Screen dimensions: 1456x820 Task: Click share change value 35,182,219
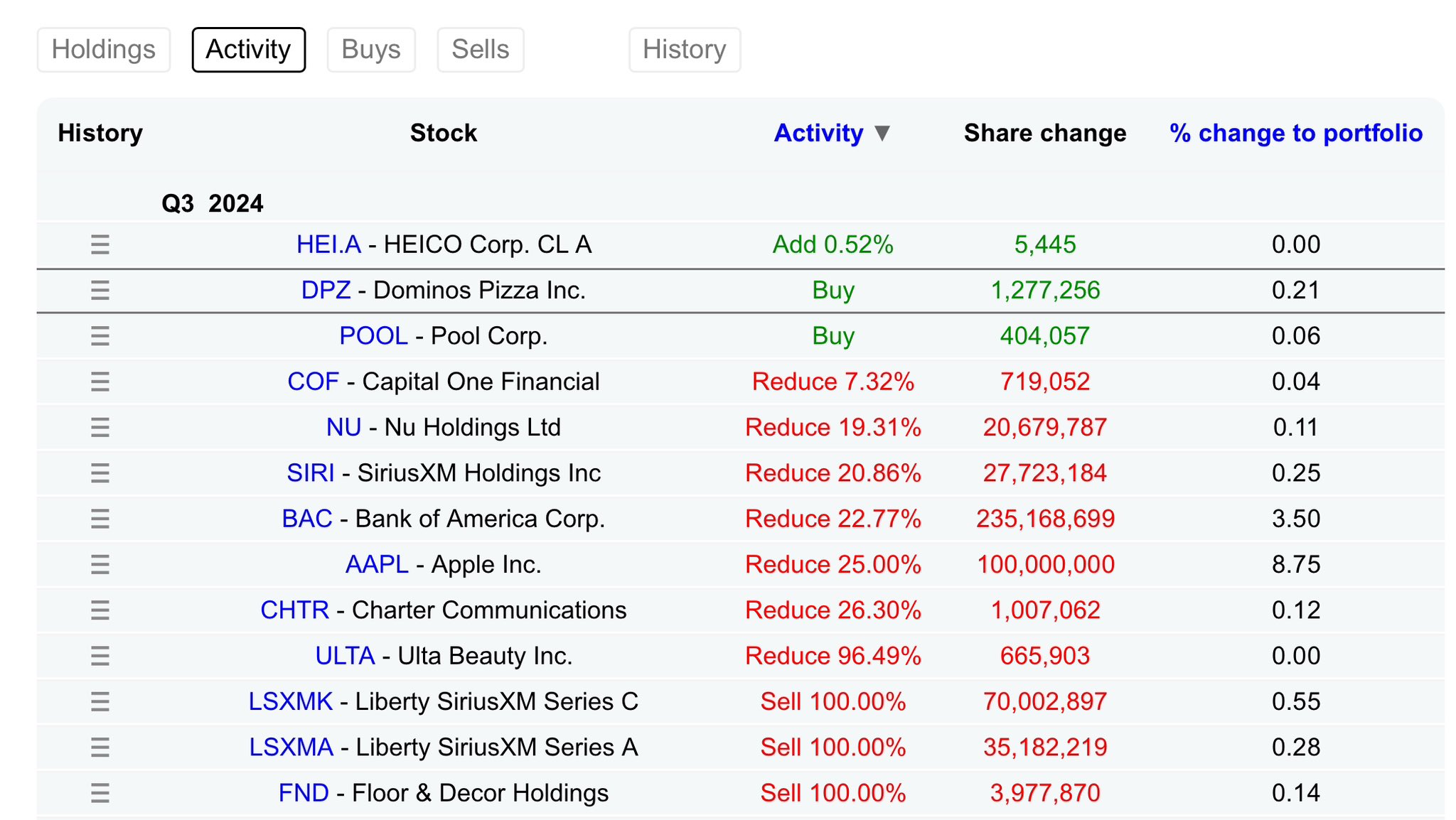[x=1045, y=748]
